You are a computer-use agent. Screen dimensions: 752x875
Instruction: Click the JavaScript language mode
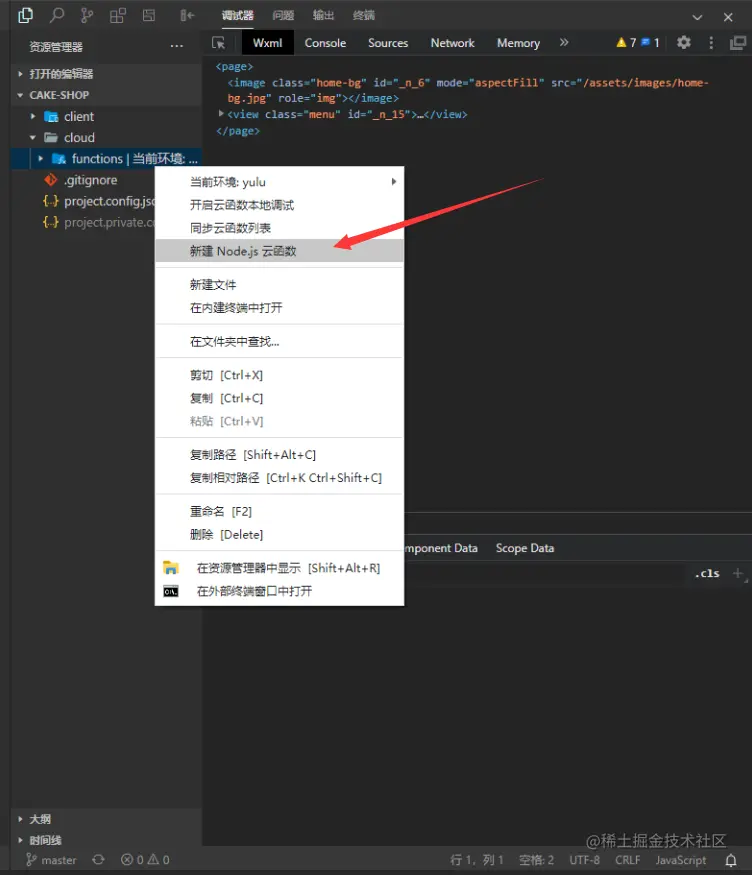[x=681, y=860]
